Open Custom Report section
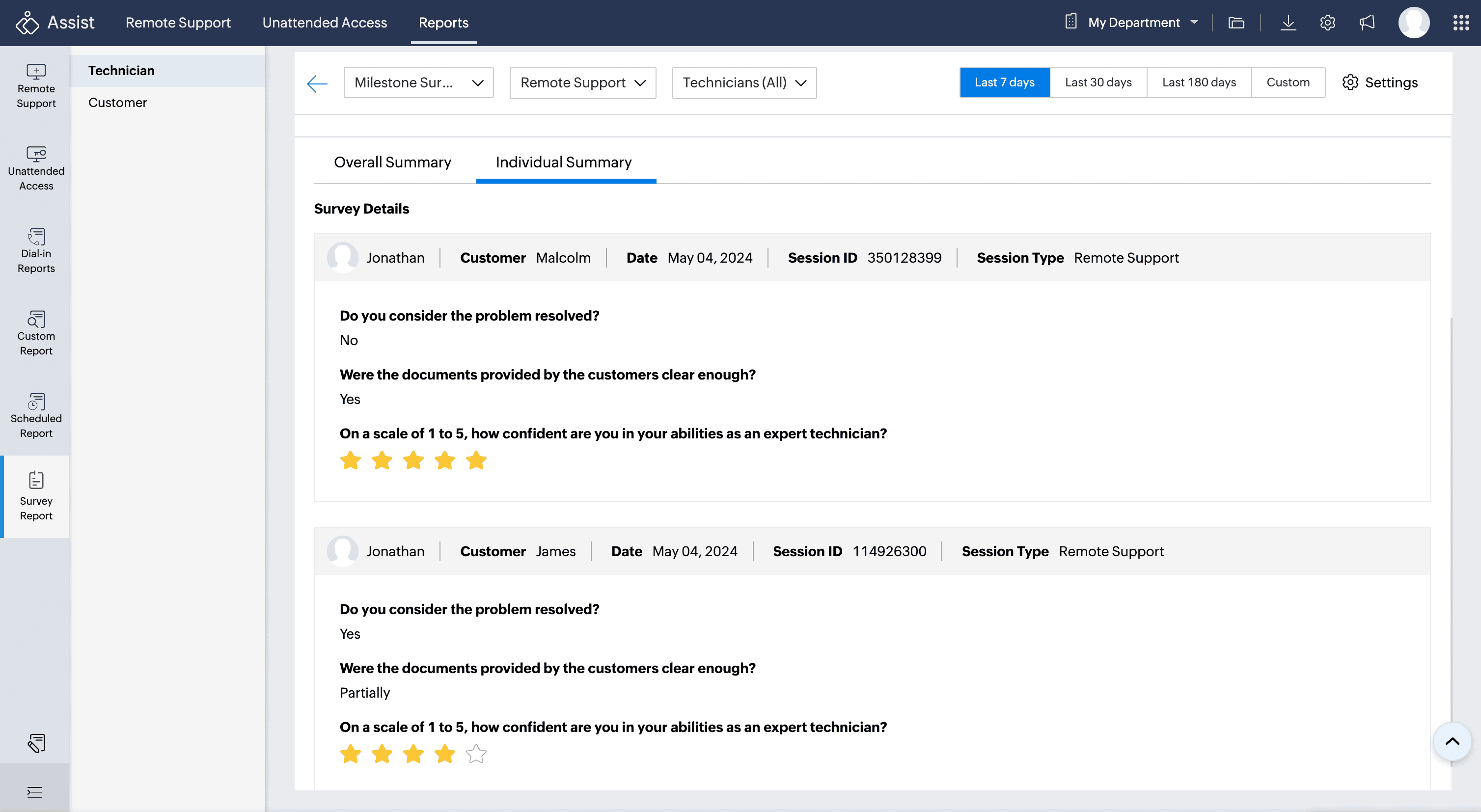 [36, 333]
